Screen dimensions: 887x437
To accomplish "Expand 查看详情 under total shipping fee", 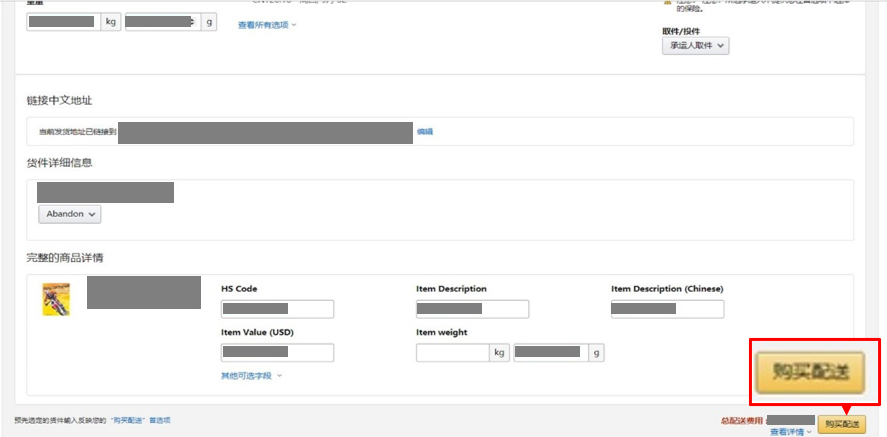I will pos(791,432).
